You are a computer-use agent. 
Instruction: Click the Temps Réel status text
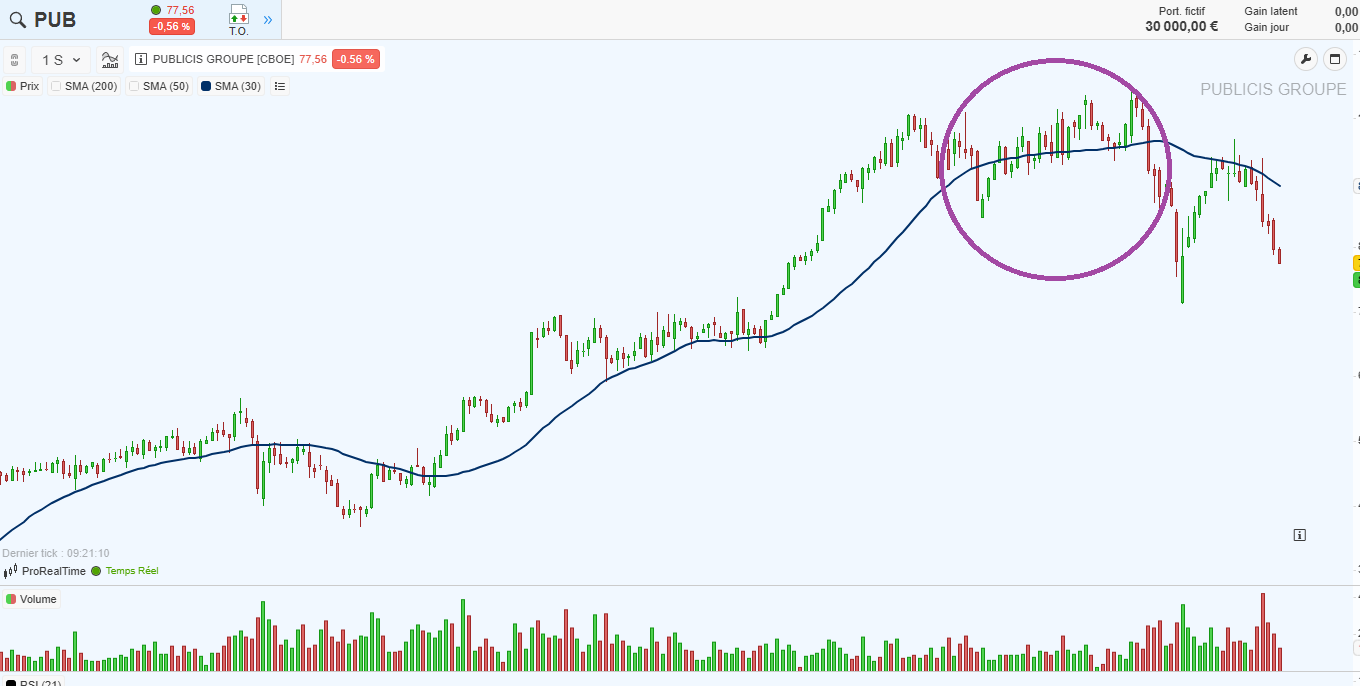[x=131, y=571]
